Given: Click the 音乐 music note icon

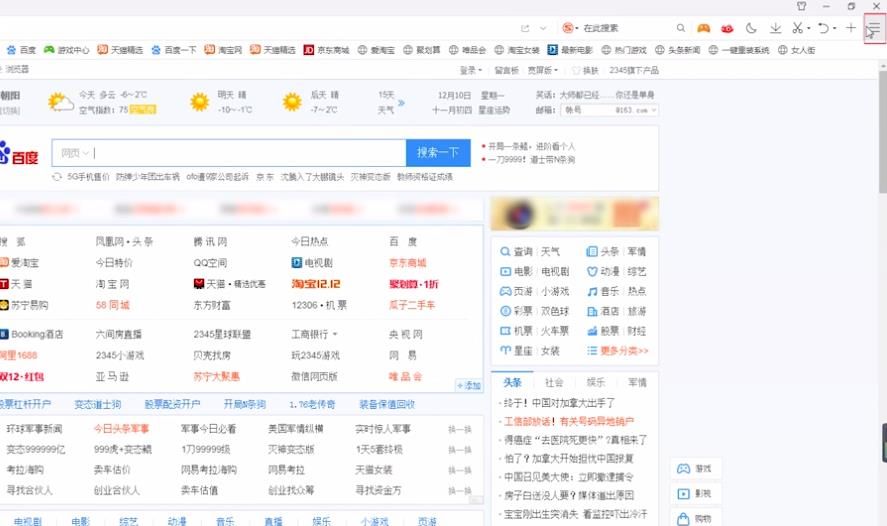Looking at the screenshot, I should pos(592,291).
